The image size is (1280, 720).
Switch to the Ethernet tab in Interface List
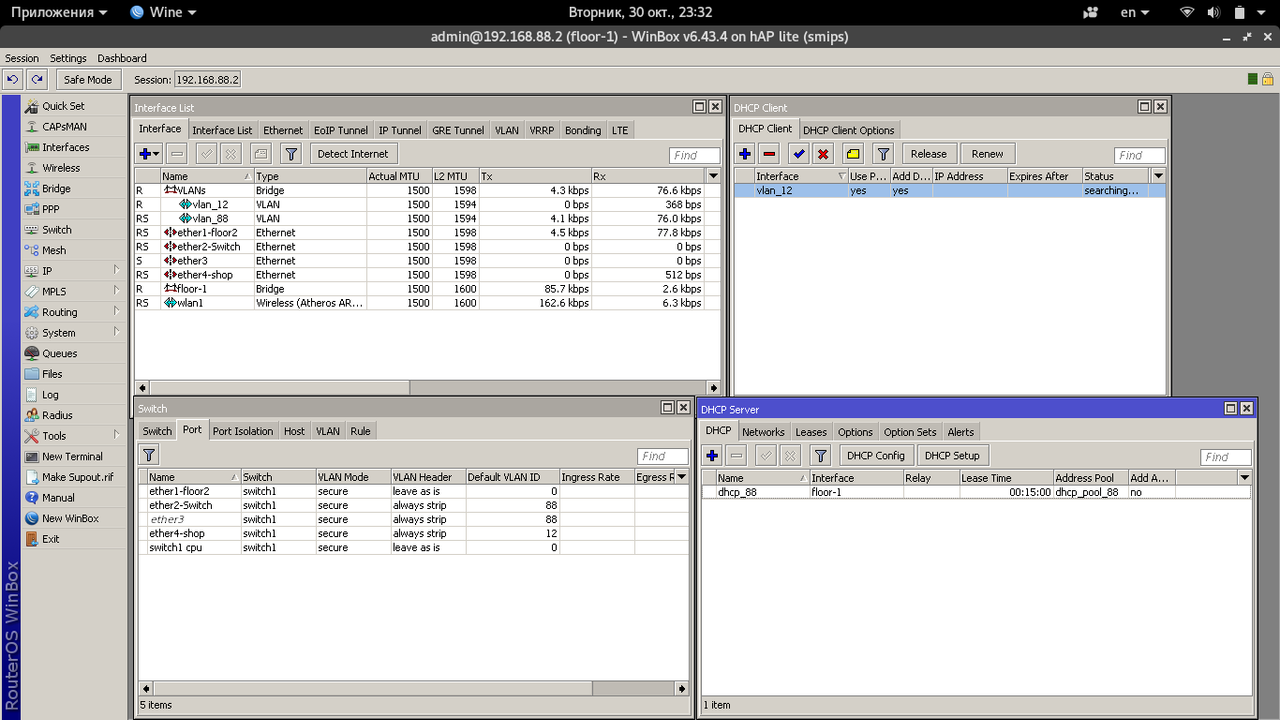point(283,130)
